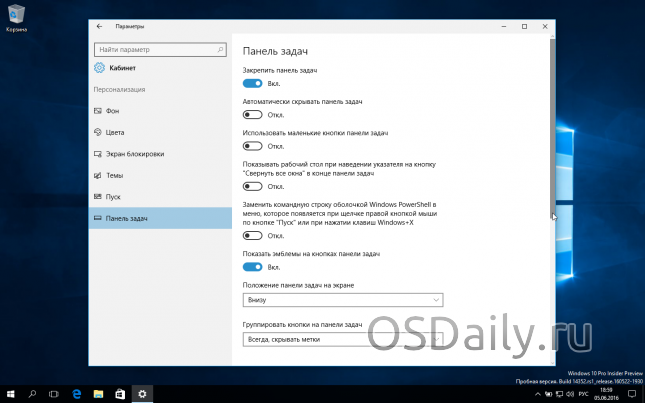Screen dimensions: 645x403
Task: Expand the Группировать кнопки dropdown
Action: coord(343,340)
